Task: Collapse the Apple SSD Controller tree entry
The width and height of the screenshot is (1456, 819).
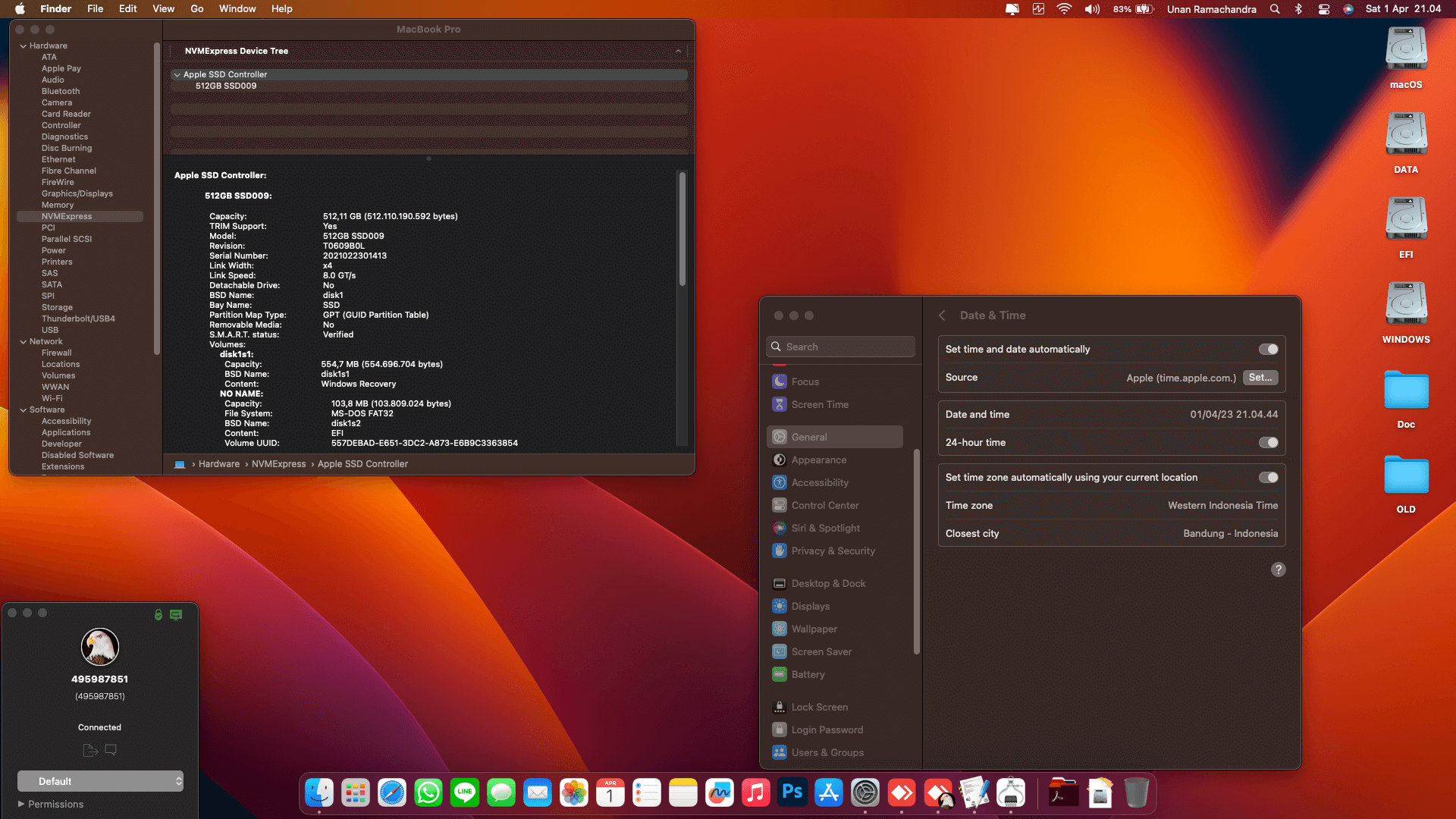Action: [x=177, y=74]
